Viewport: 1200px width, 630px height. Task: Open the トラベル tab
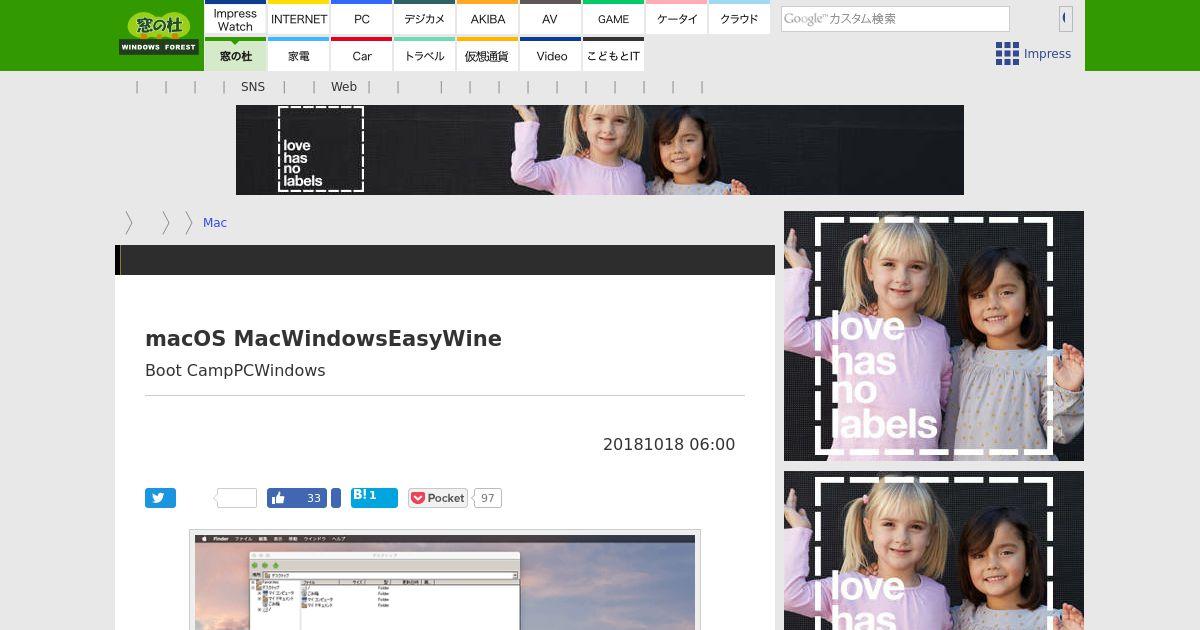click(x=425, y=56)
